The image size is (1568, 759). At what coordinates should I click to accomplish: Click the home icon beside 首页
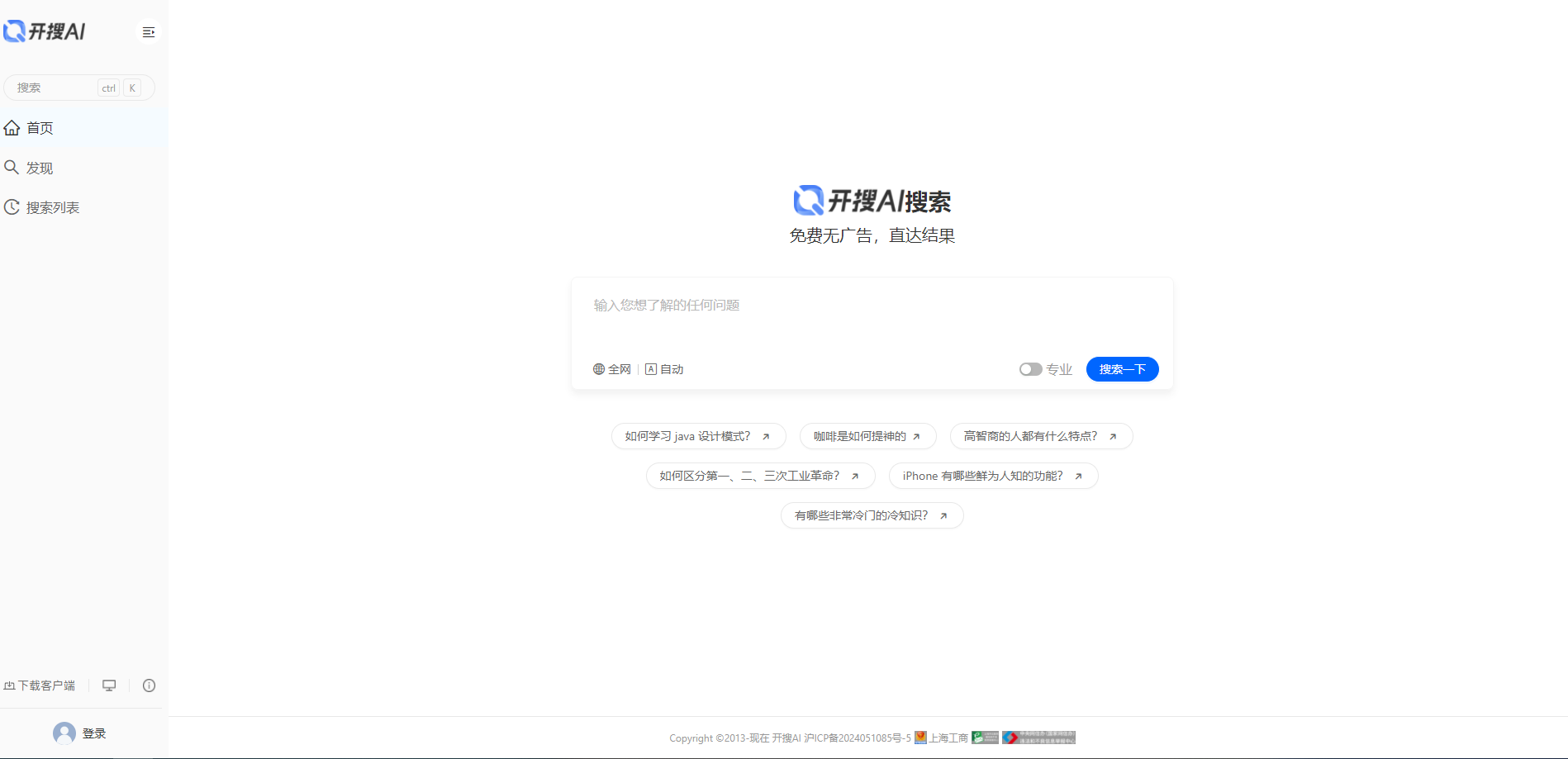pos(12,127)
